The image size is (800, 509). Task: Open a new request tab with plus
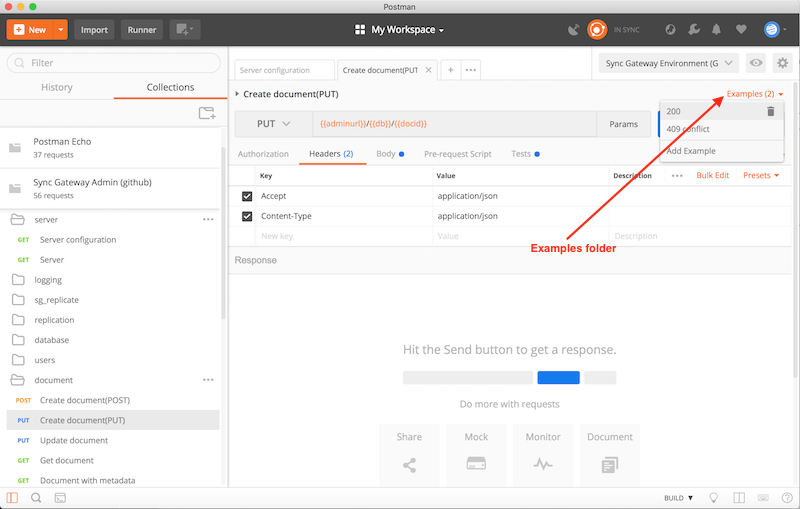point(451,70)
